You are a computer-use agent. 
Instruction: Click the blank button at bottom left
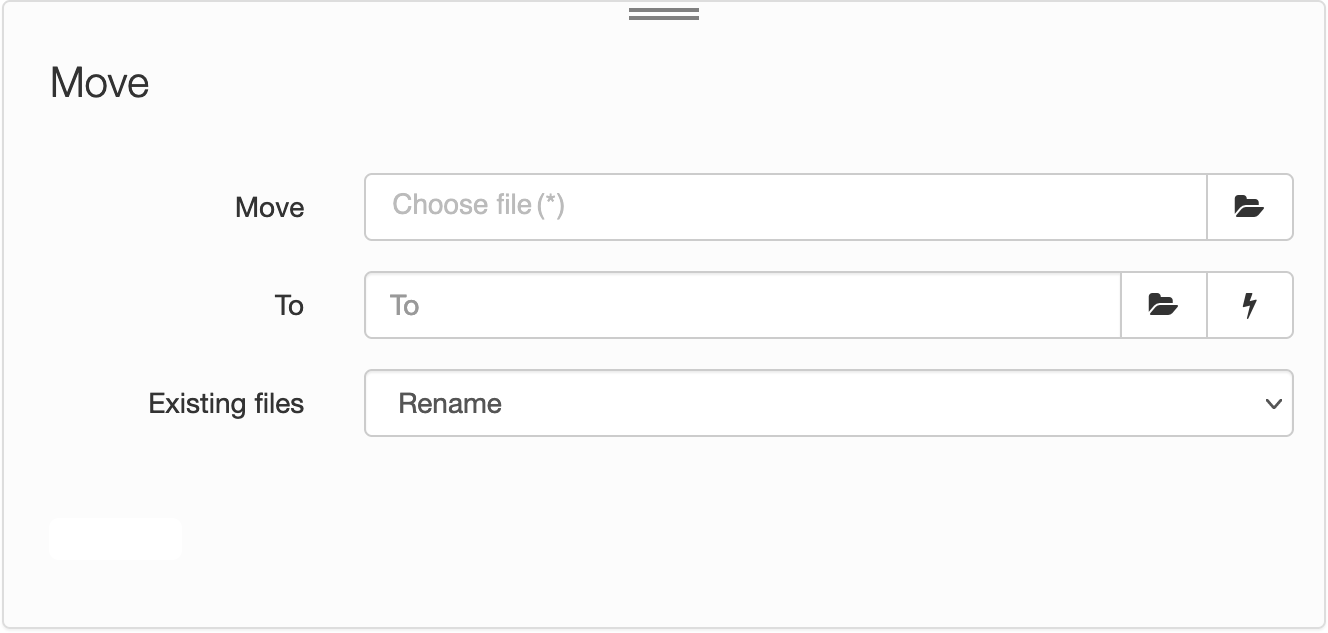[x=115, y=538]
